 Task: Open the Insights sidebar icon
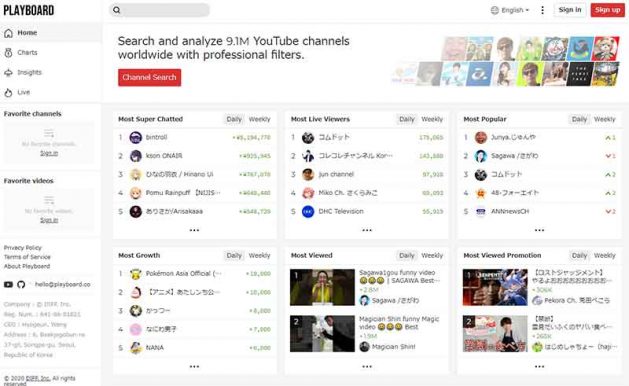point(8,73)
